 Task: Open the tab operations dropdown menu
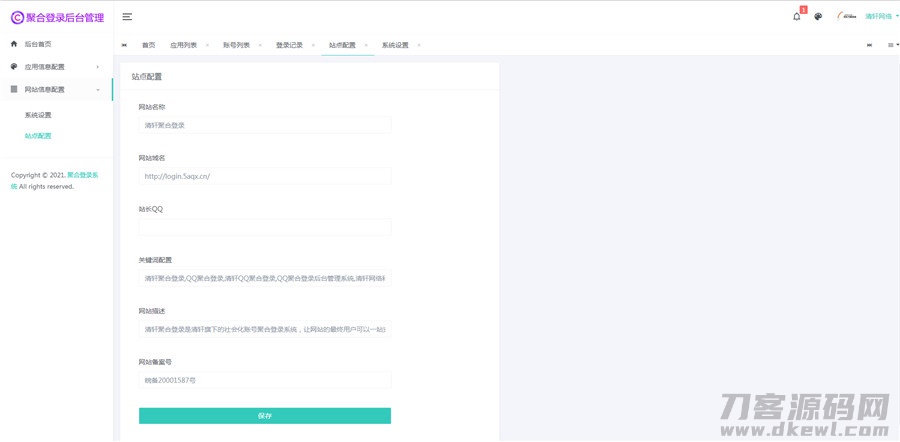[x=892, y=45]
